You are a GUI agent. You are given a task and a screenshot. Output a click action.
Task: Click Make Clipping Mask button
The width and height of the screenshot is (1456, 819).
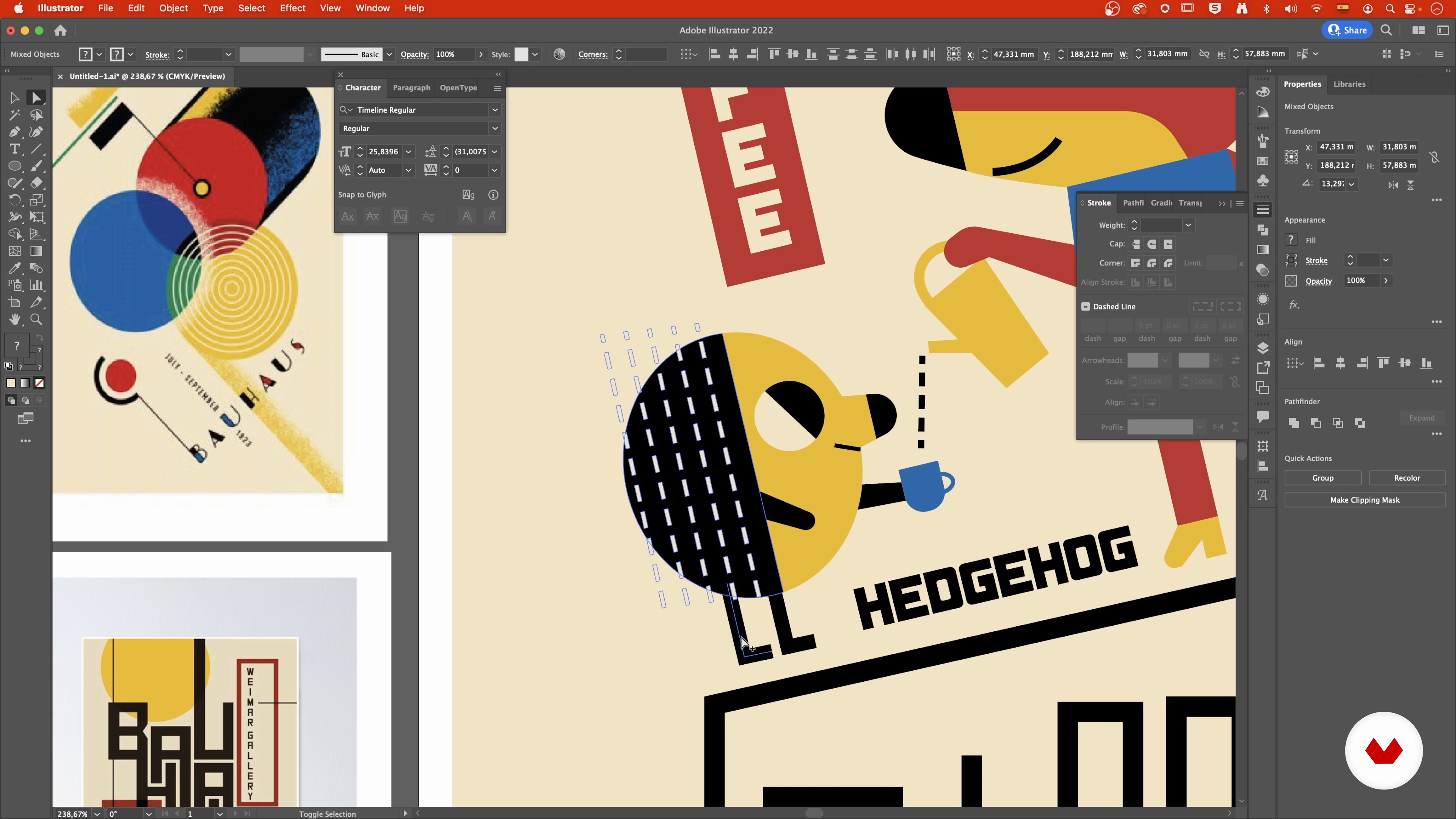click(x=1365, y=500)
